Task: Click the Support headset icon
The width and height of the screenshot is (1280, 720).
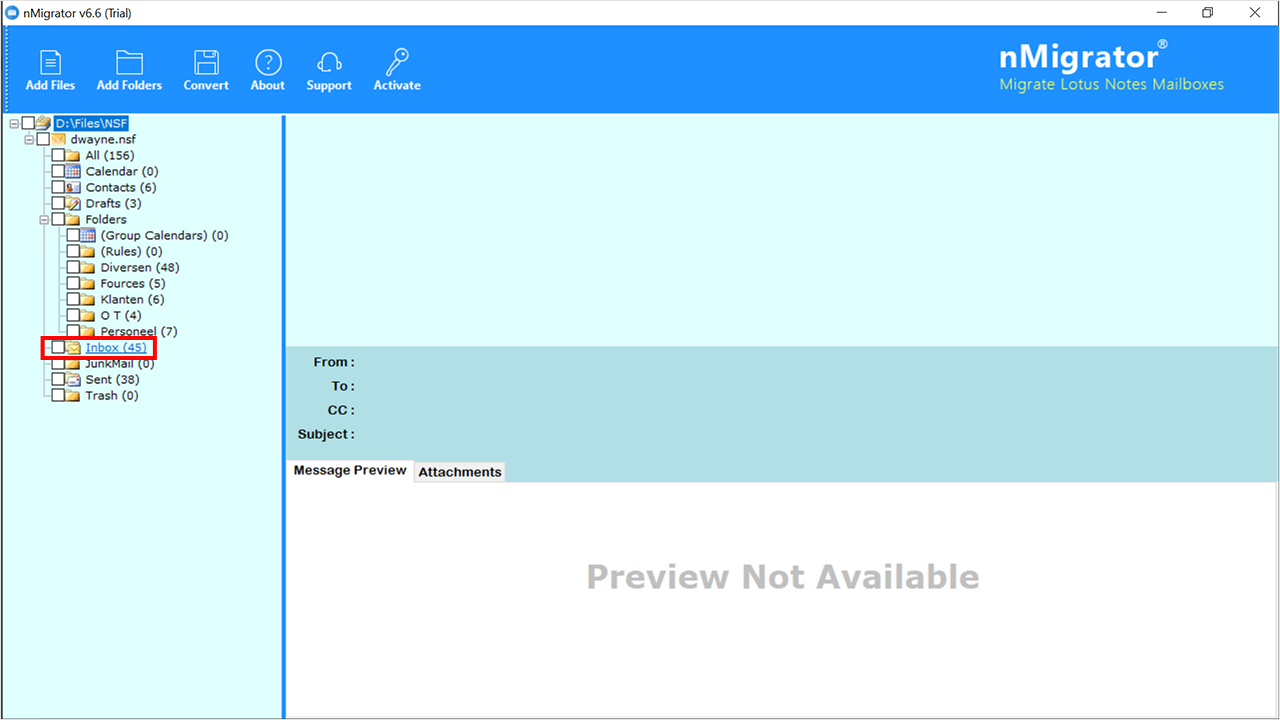Action: coord(329,63)
